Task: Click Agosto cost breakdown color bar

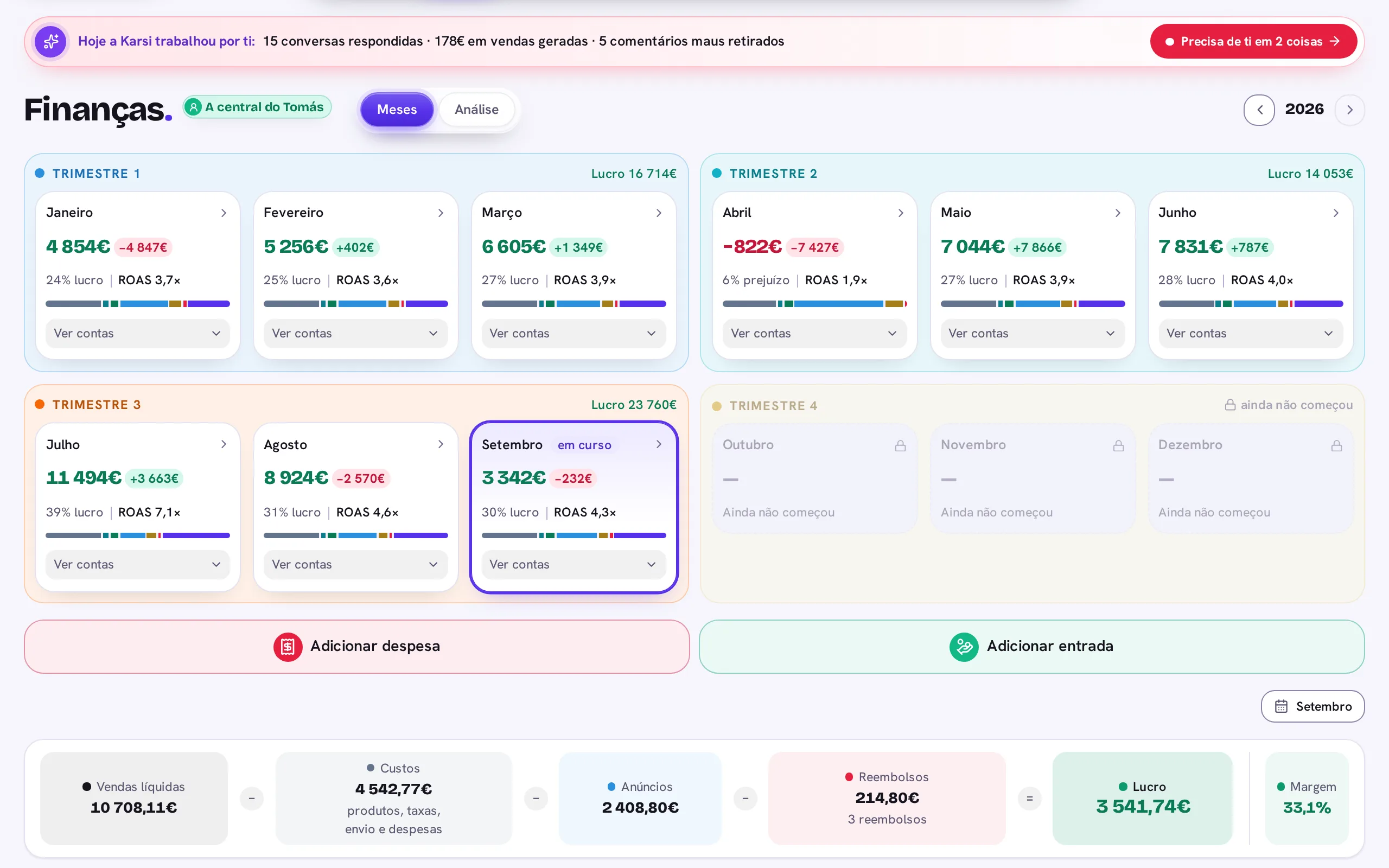Action: [x=355, y=535]
